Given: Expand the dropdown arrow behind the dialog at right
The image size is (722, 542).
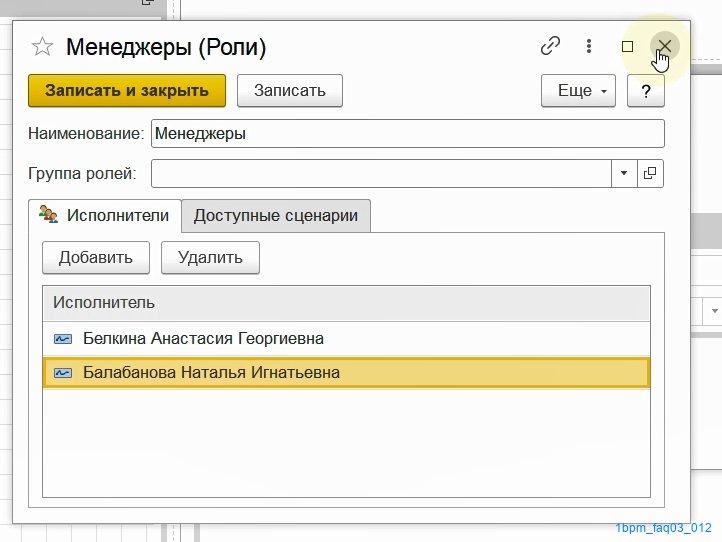Looking at the screenshot, I should pos(714,311).
